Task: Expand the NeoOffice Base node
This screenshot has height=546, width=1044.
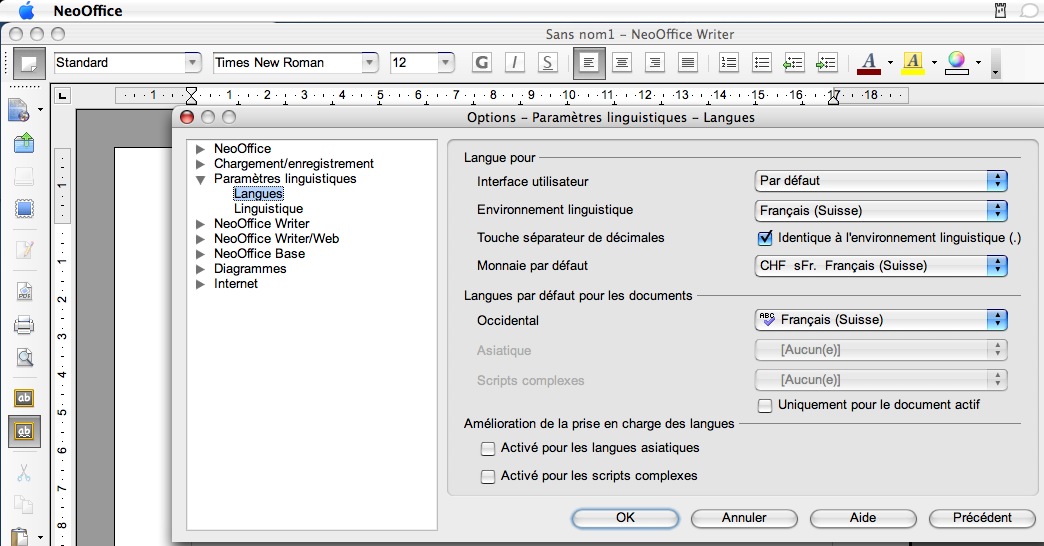Action: [200, 254]
